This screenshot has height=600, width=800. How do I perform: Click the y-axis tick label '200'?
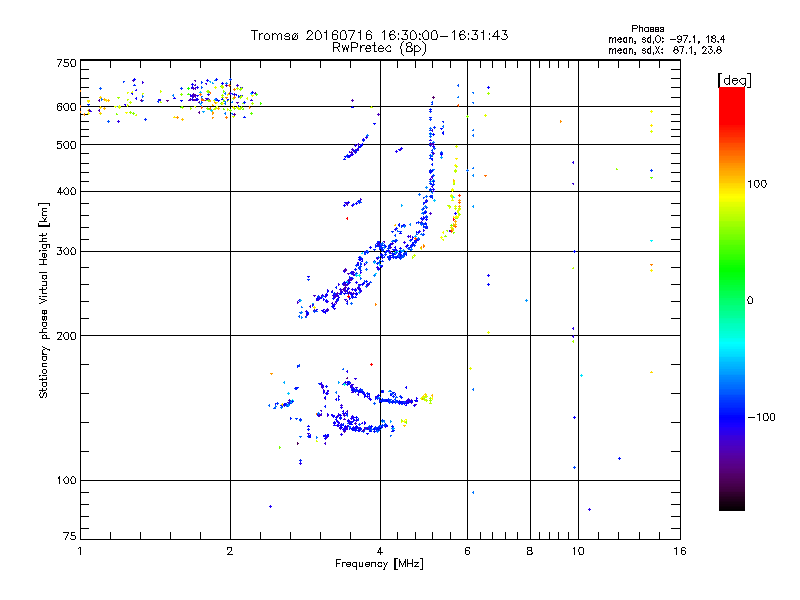pyautogui.click(x=66, y=335)
